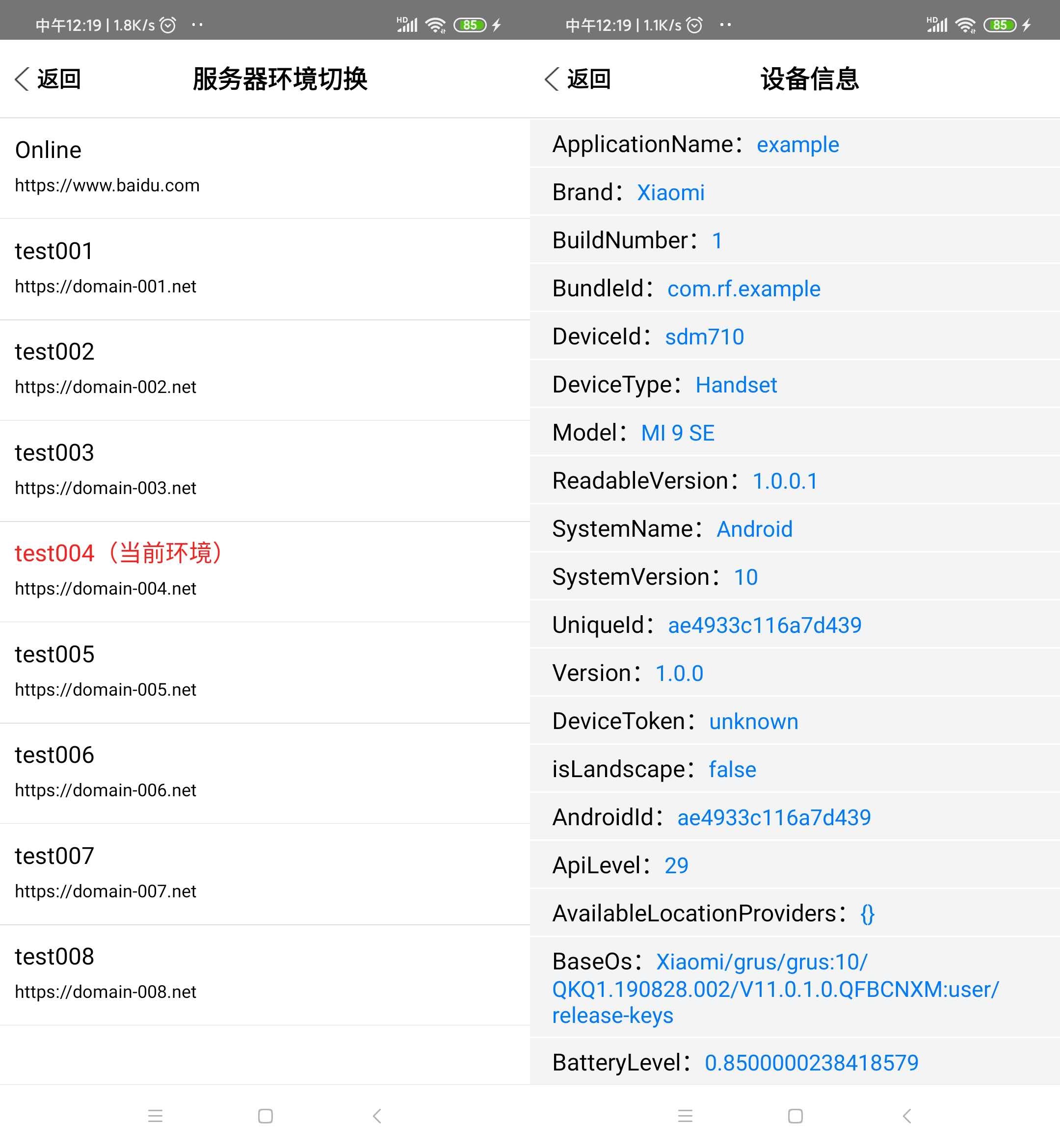Screen dimensions: 1060x1148
Task: Tap the UniqueId value ae4933c116a7d439
Action: 765,625
